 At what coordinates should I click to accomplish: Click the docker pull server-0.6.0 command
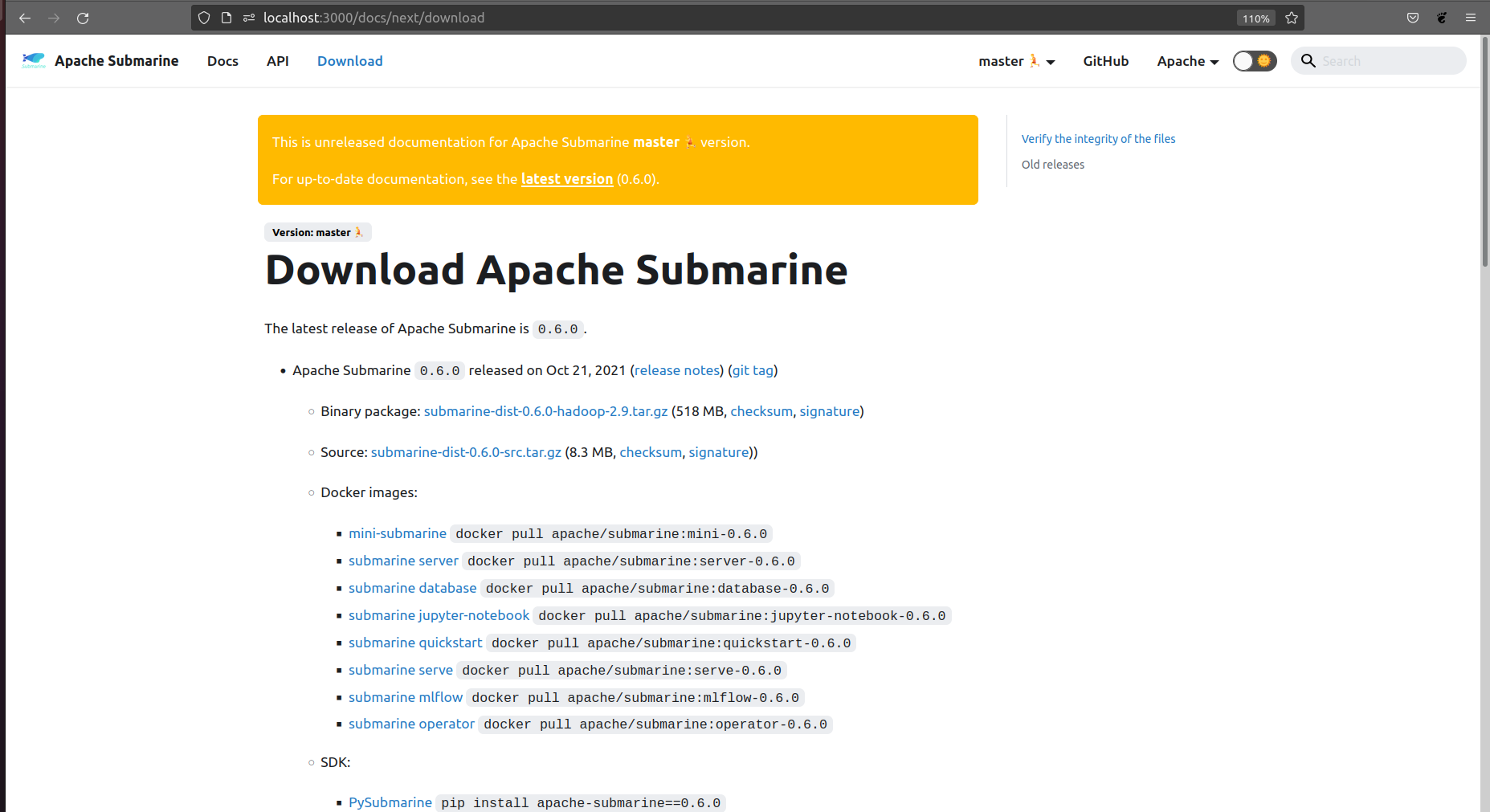click(x=631, y=561)
